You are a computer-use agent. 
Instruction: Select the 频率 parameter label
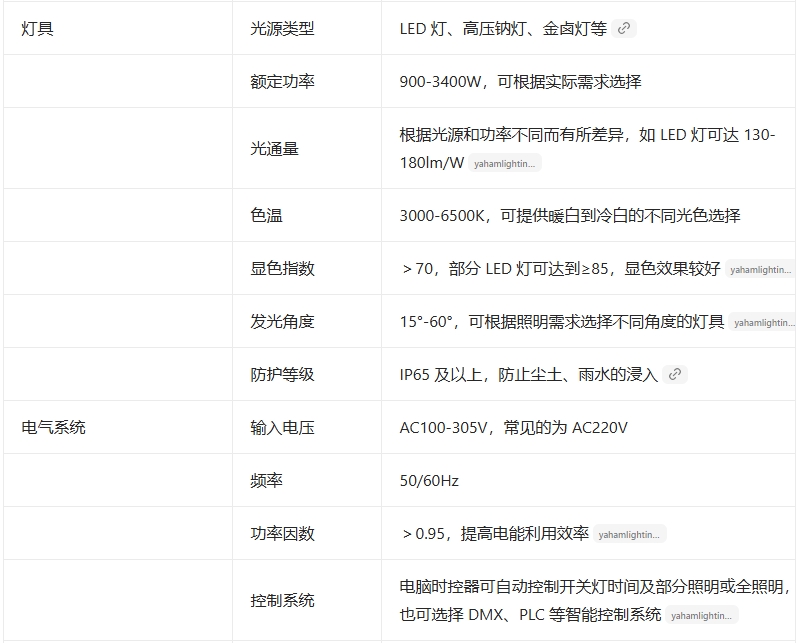(x=267, y=481)
